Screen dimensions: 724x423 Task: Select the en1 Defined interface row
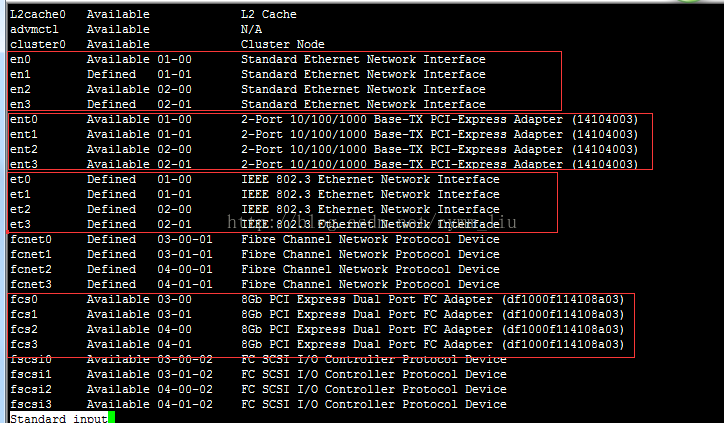pos(248,74)
